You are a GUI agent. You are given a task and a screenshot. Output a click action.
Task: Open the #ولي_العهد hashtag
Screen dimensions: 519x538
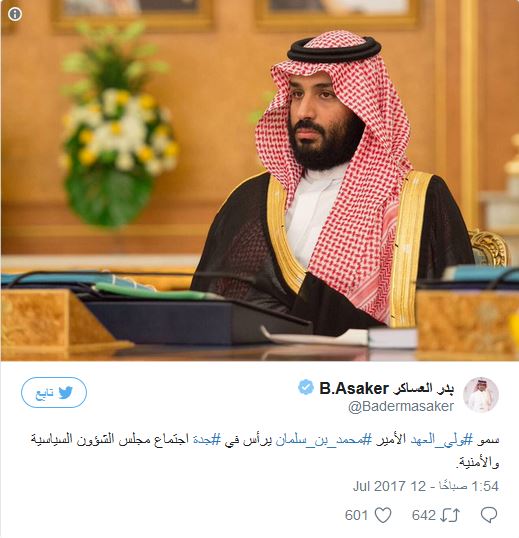coord(442,440)
